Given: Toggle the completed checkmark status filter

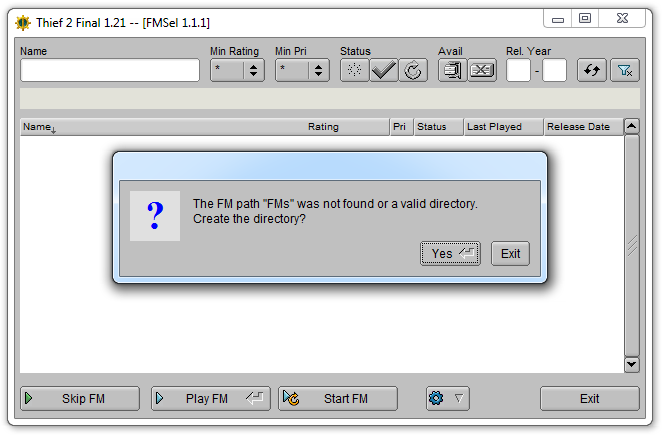Looking at the screenshot, I should [x=384, y=70].
